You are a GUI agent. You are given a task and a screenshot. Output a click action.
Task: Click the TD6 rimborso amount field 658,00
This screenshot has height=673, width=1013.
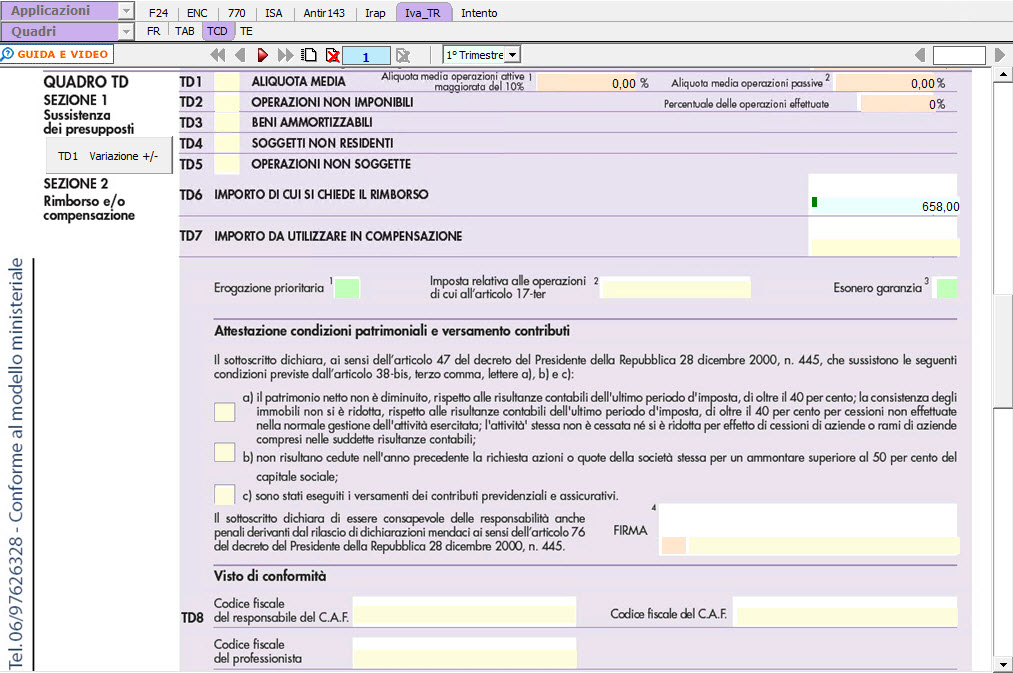click(x=886, y=206)
